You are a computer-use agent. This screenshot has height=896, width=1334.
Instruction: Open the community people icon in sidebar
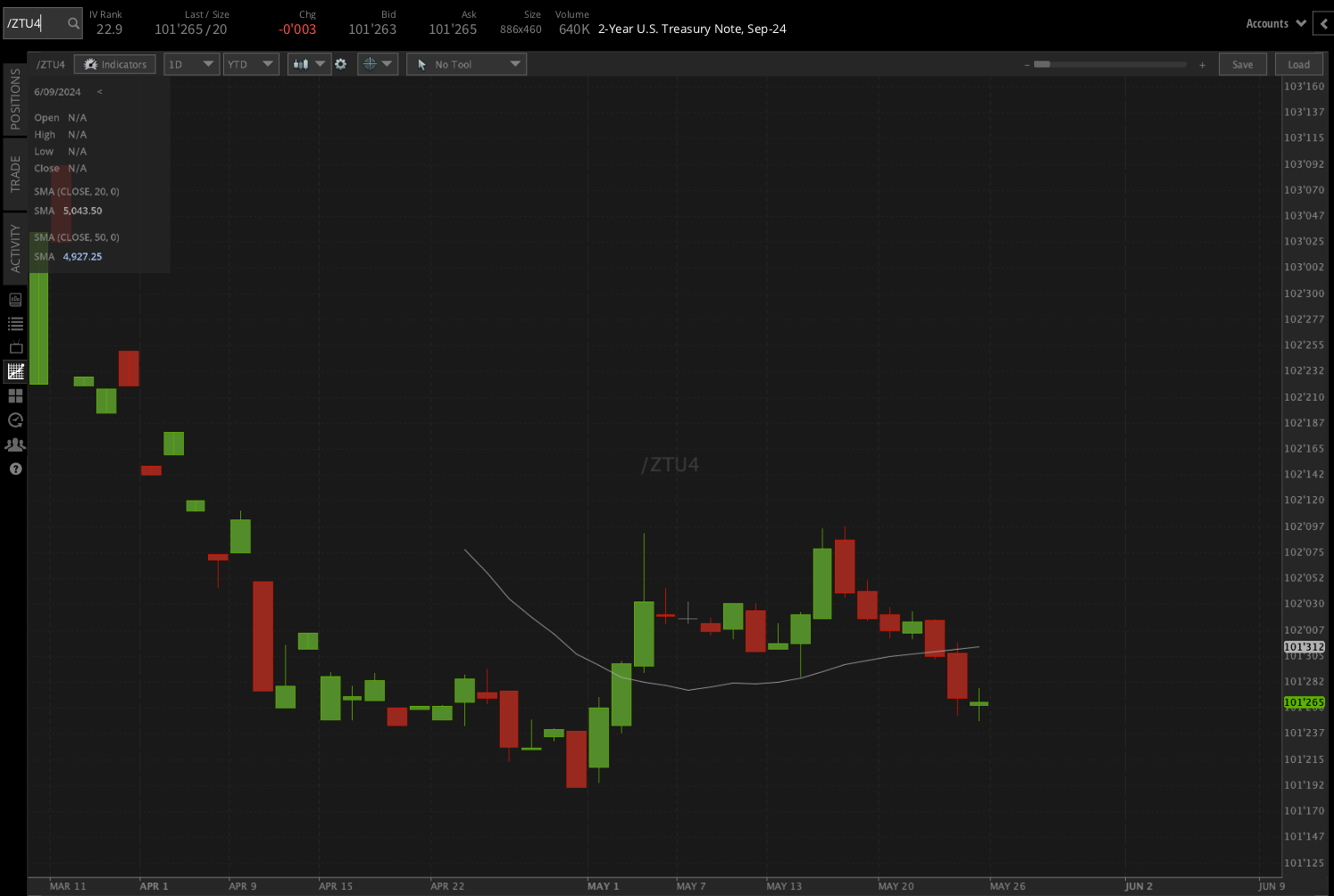point(15,444)
